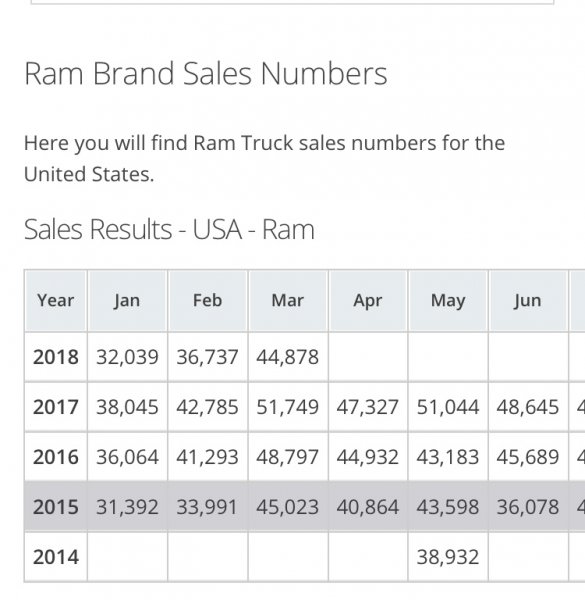The height and width of the screenshot is (600, 585).
Task: Select the cell showing 36,737
Action: 207,357
